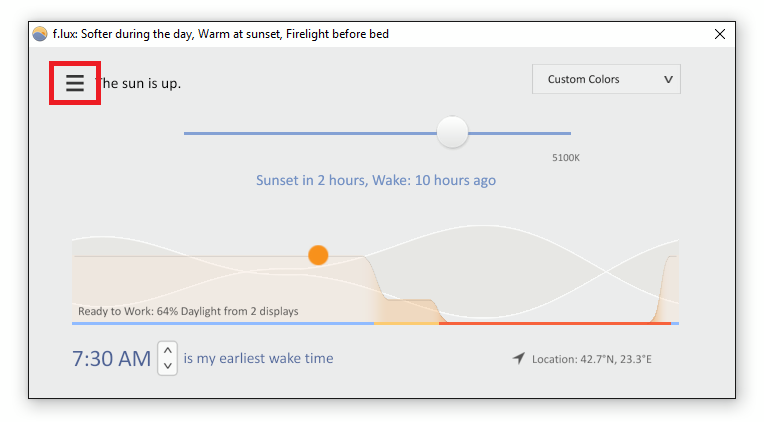Close the f.lux window

click(x=720, y=34)
